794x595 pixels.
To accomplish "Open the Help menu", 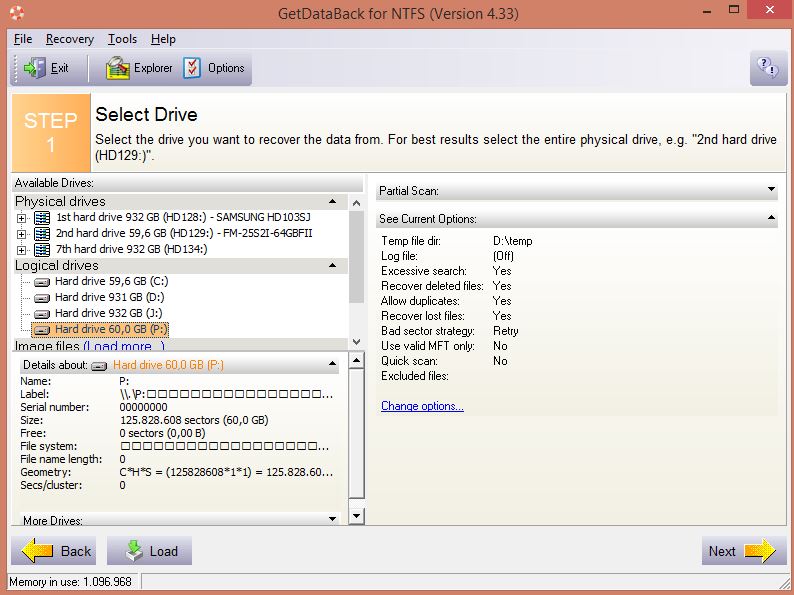I will [x=163, y=39].
